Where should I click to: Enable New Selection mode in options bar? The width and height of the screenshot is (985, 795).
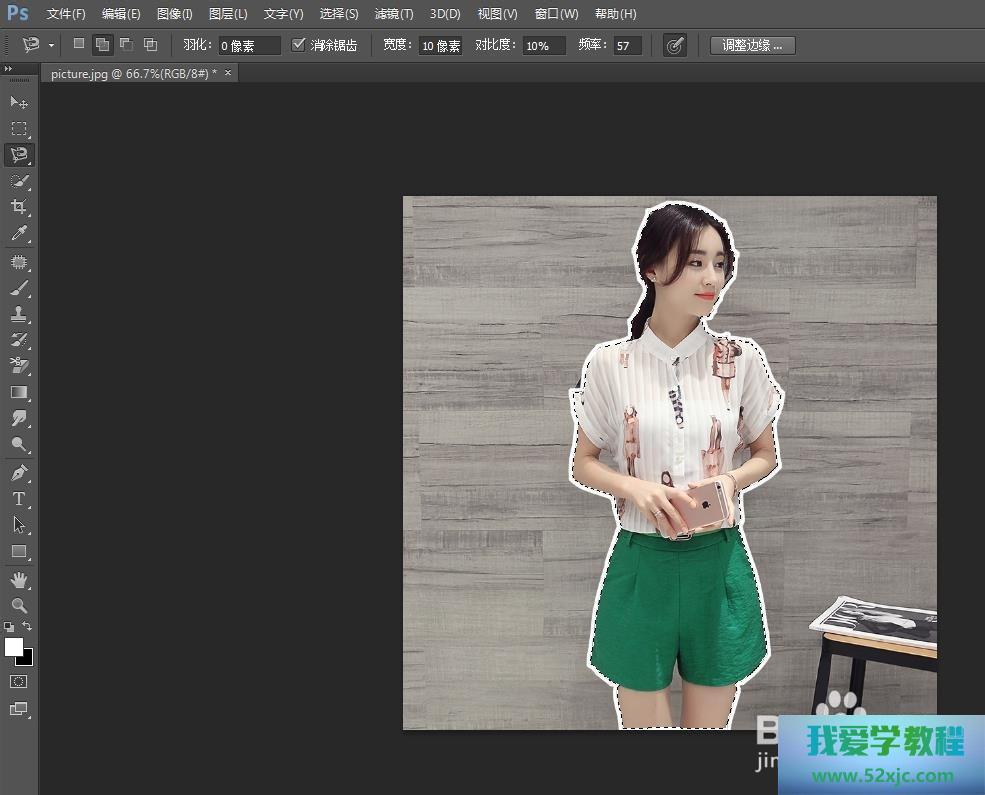(x=79, y=45)
